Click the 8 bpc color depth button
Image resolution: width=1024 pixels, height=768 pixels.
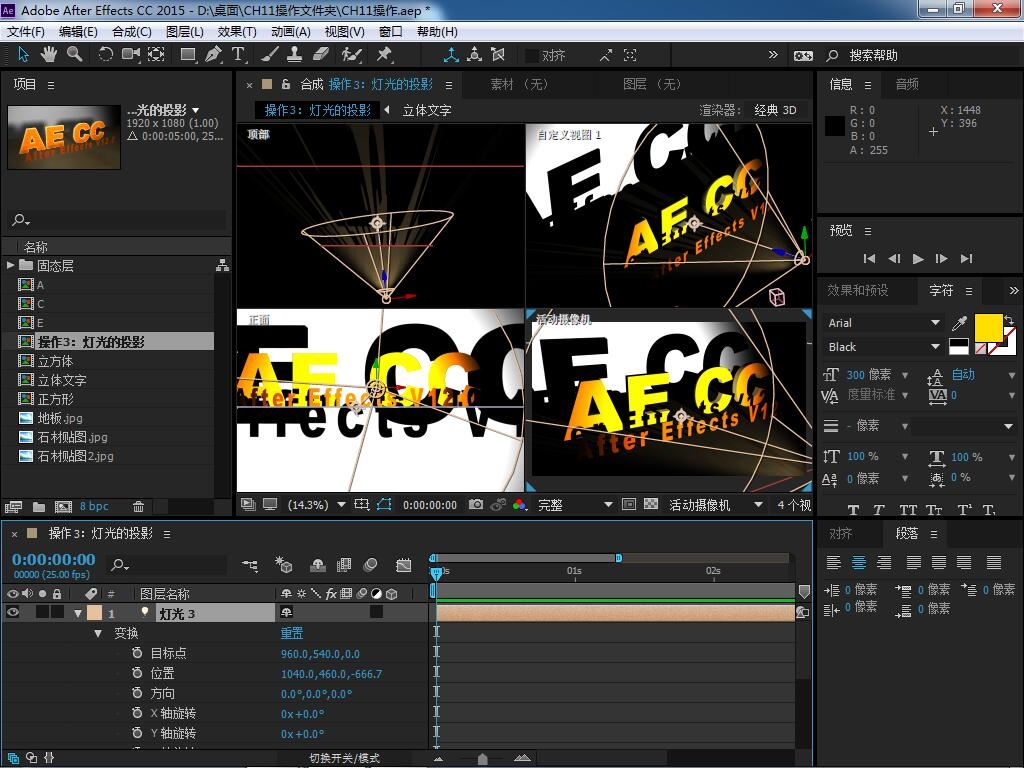(x=94, y=506)
